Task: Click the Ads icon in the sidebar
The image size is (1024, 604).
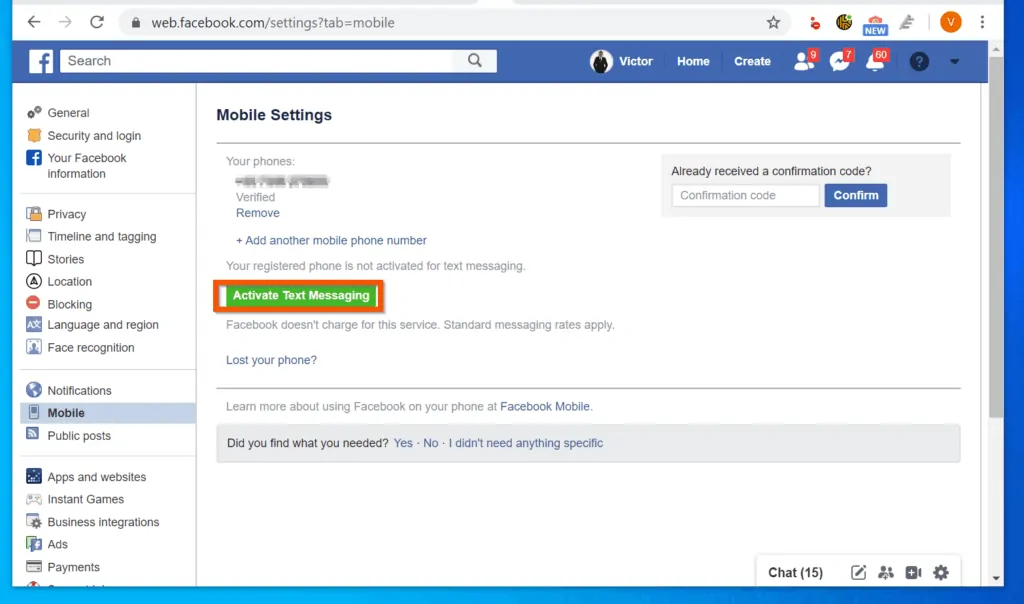Action: point(33,543)
